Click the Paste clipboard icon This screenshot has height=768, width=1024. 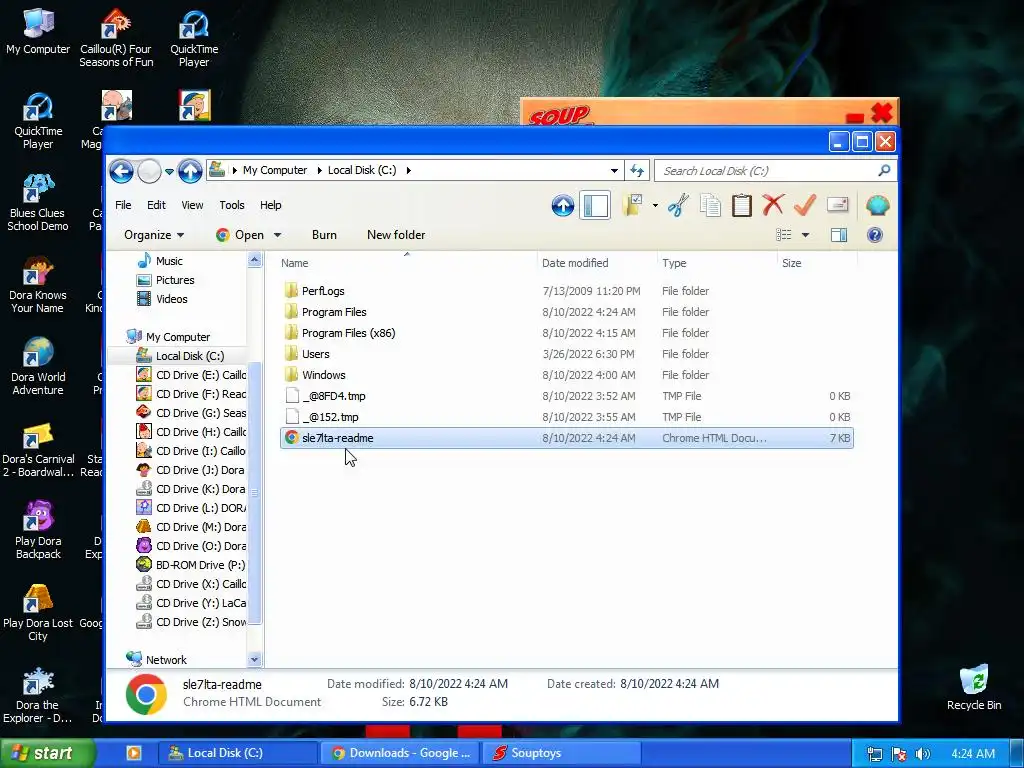(741, 206)
